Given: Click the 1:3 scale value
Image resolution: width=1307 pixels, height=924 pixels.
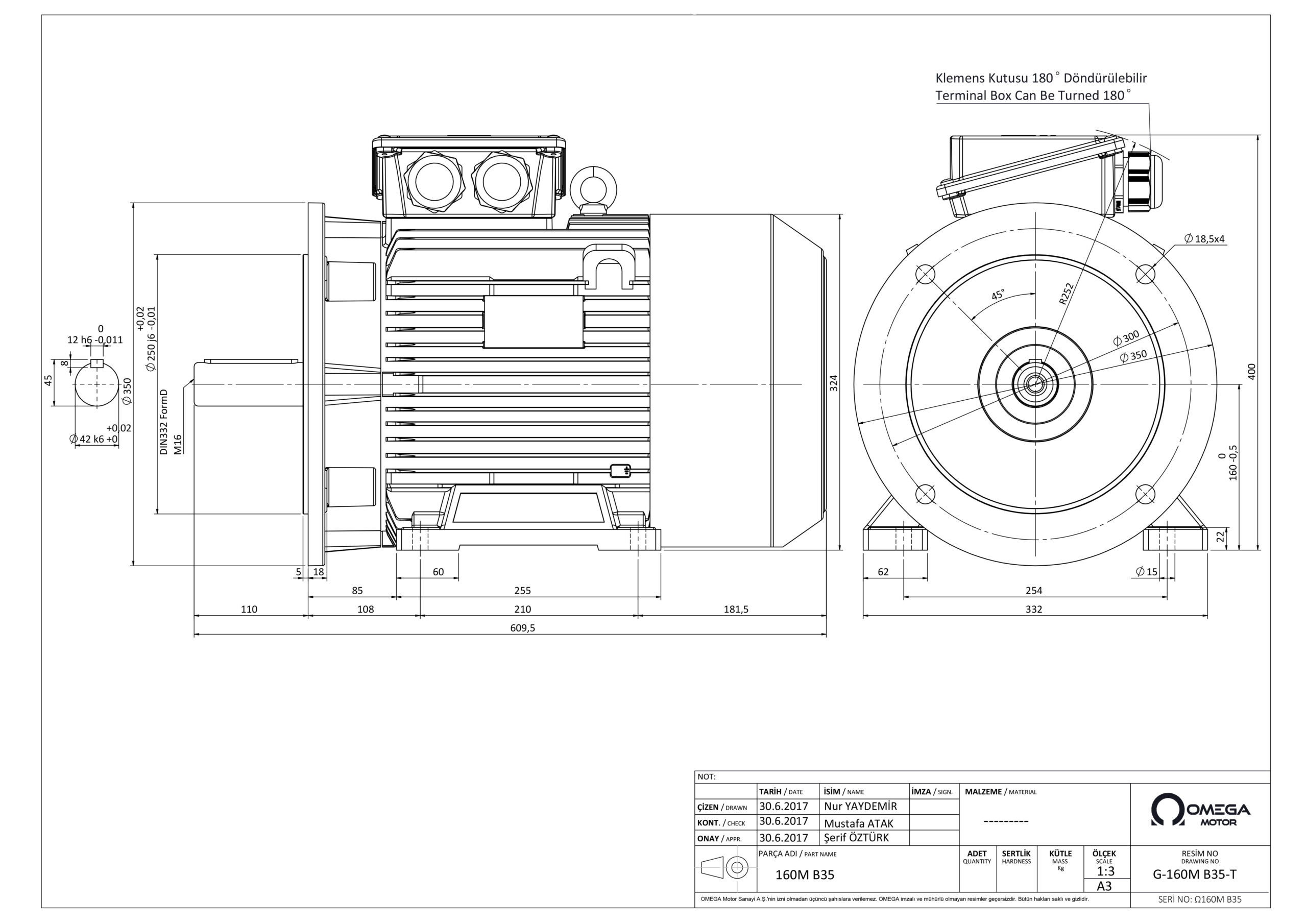Looking at the screenshot, I should [1105, 871].
